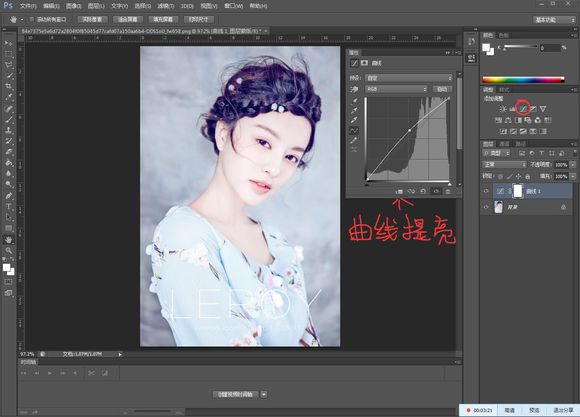Image resolution: width=580 pixels, height=417 pixels.
Task: Select the Rectangular Marquee tool
Action: coord(8,54)
